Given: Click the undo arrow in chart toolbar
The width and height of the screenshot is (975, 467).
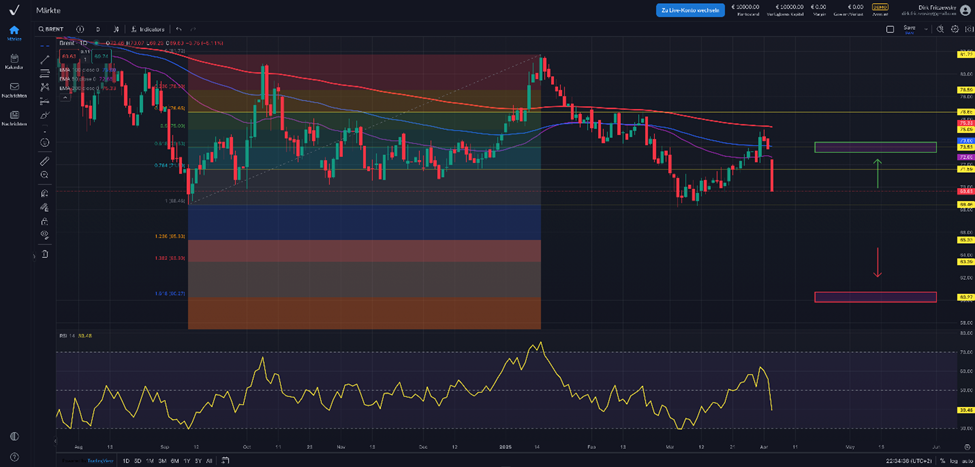Looking at the screenshot, I should pyautogui.click(x=179, y=29).
